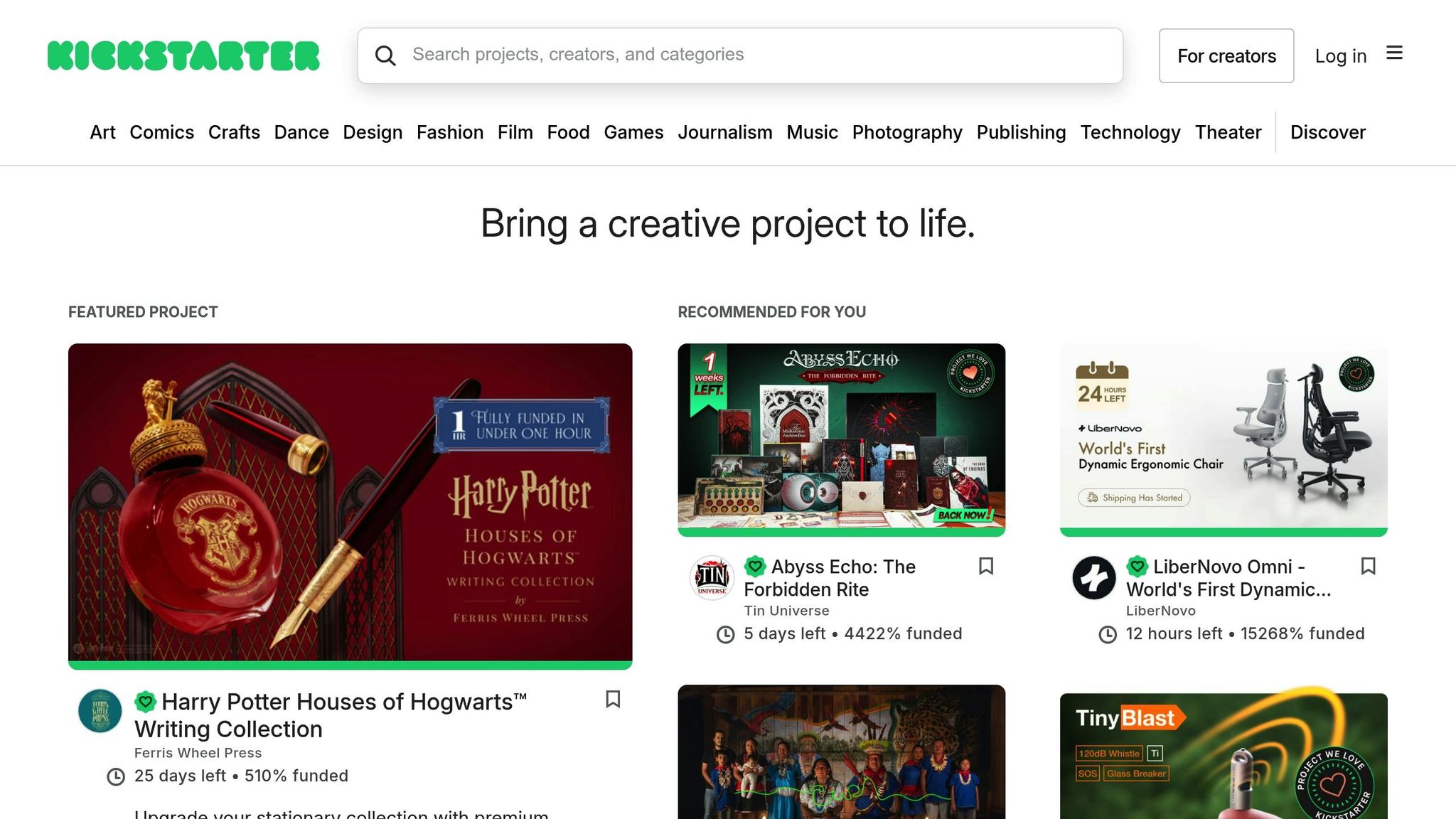This screenshot has height=819, width=1456.
Task: Open the Music category
Action: (812, 132)
